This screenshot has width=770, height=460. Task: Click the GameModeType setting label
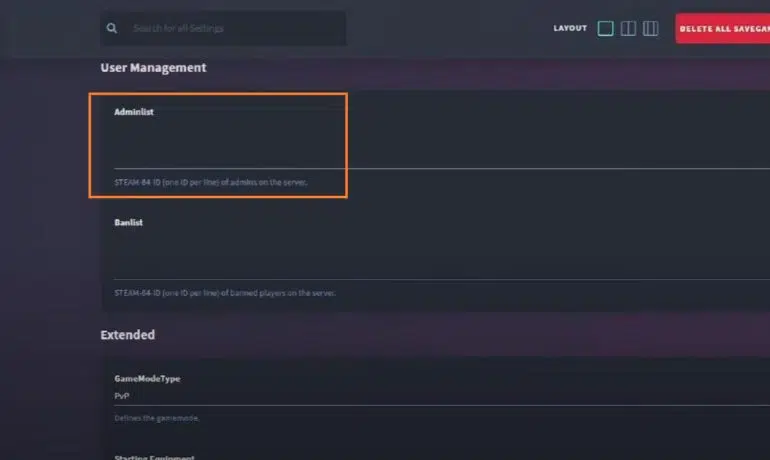[147, 379]
